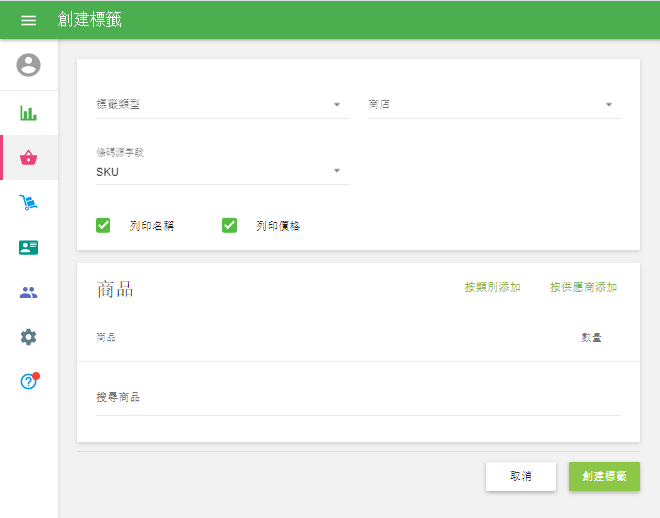Image resolution: width=660 pixels, height=518 pixels.
Task: Open the employee ID card icon
Action: (29, 248)
